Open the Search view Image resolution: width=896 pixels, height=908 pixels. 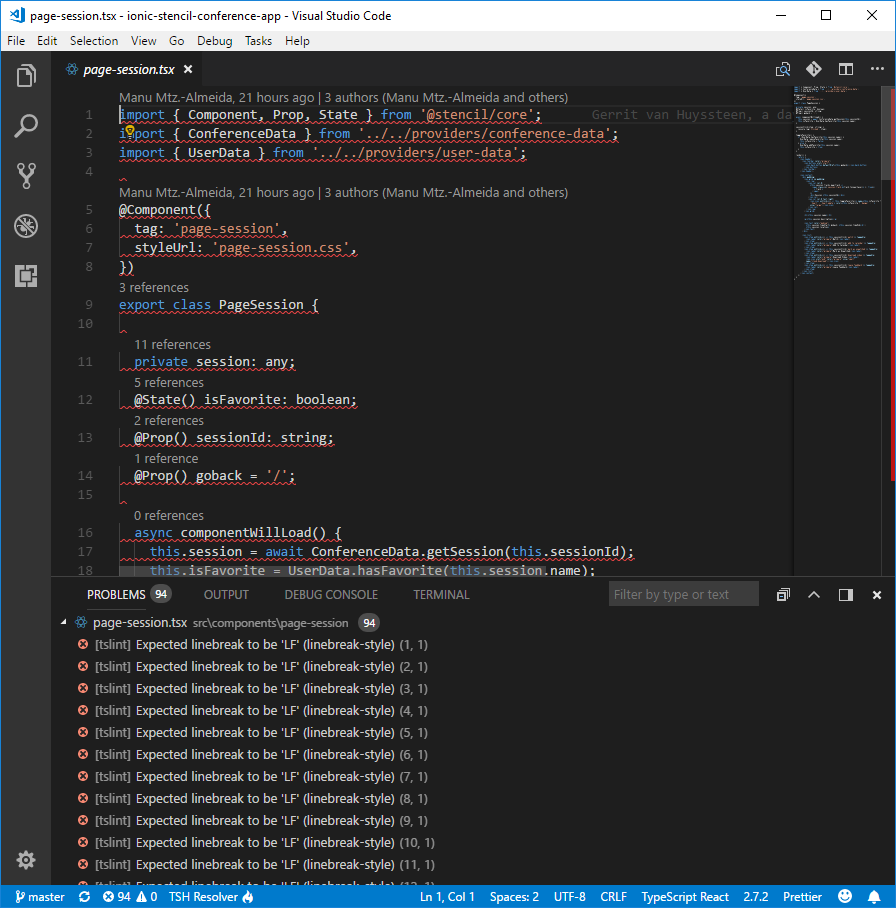pos(26,125)
